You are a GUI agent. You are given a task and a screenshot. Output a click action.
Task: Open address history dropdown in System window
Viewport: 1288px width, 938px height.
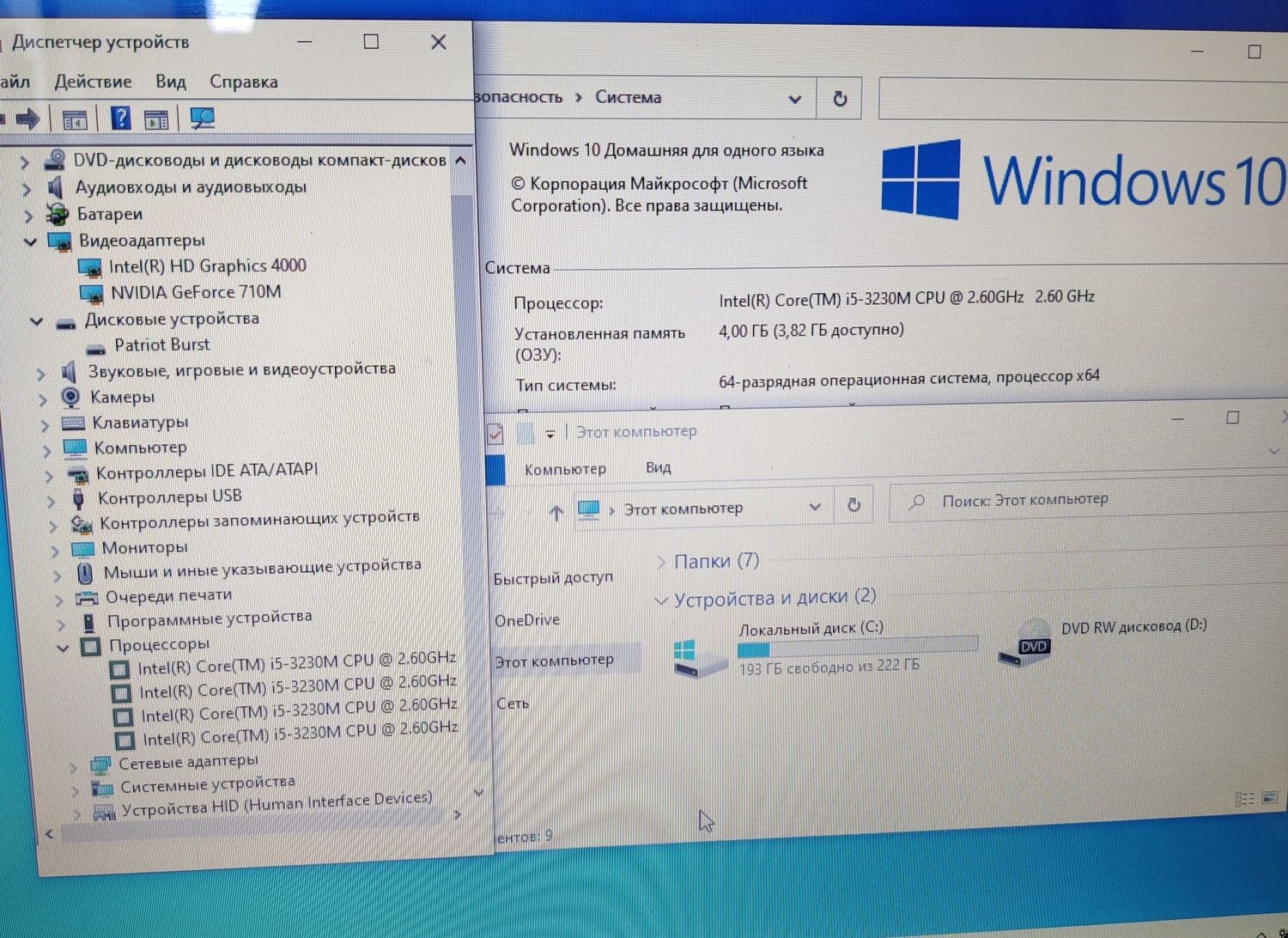(x=794, y=99)
